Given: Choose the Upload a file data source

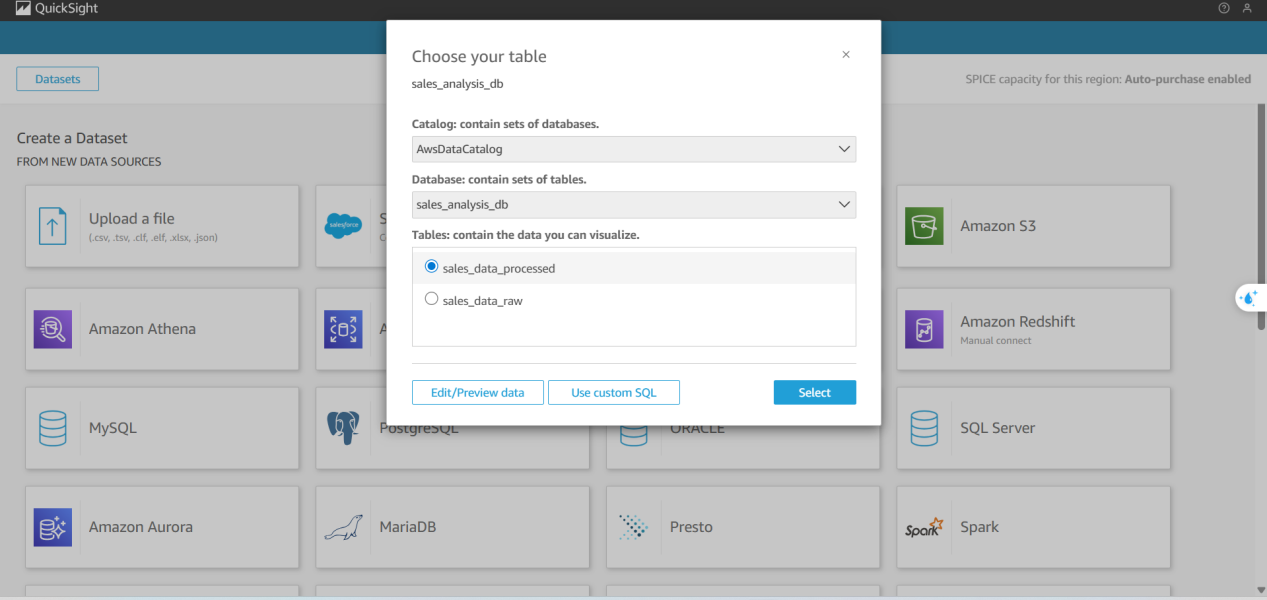Looking at the screenshot, I should tap(162, 226).
